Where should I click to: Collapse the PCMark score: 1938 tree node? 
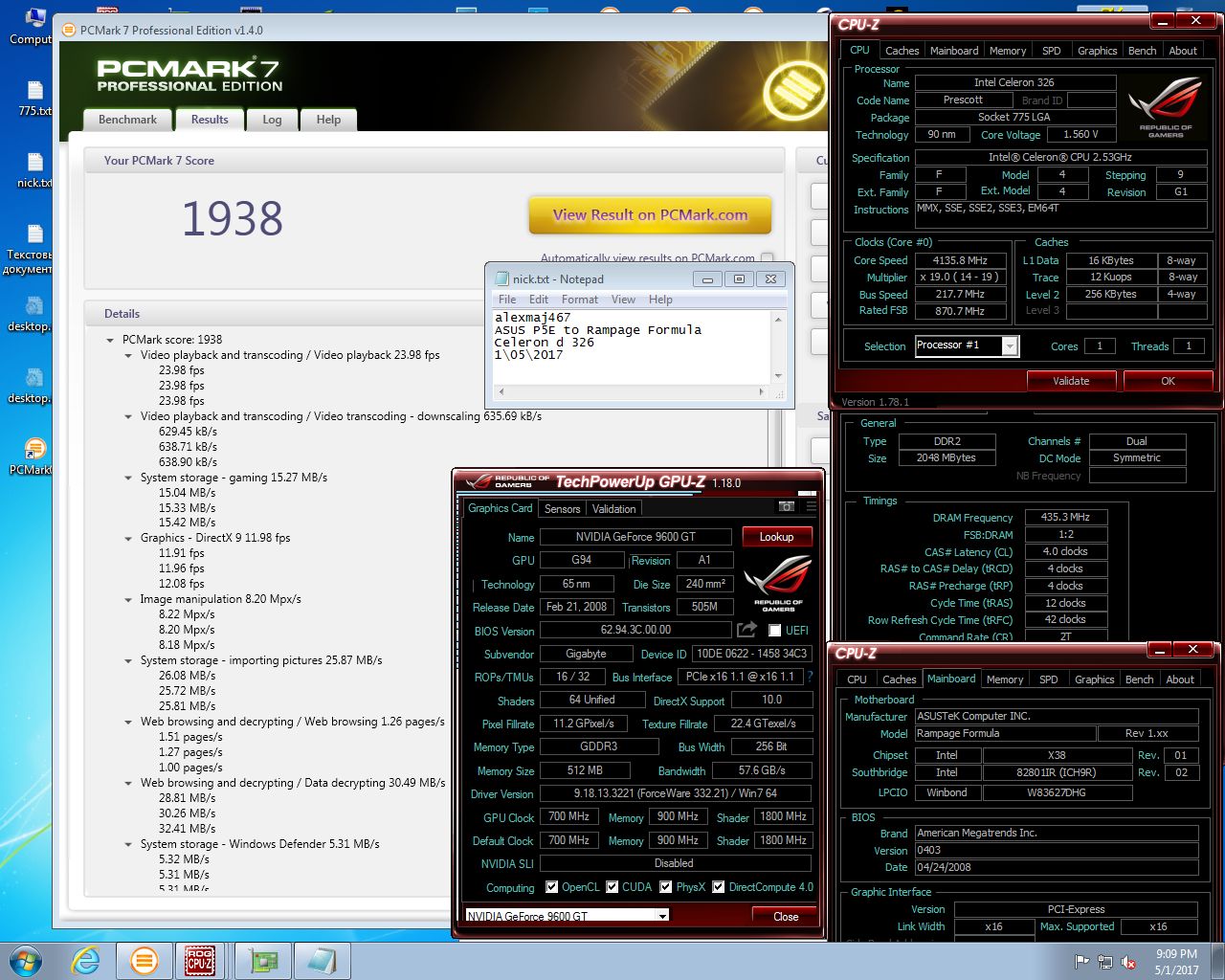[x=110, y=340]
